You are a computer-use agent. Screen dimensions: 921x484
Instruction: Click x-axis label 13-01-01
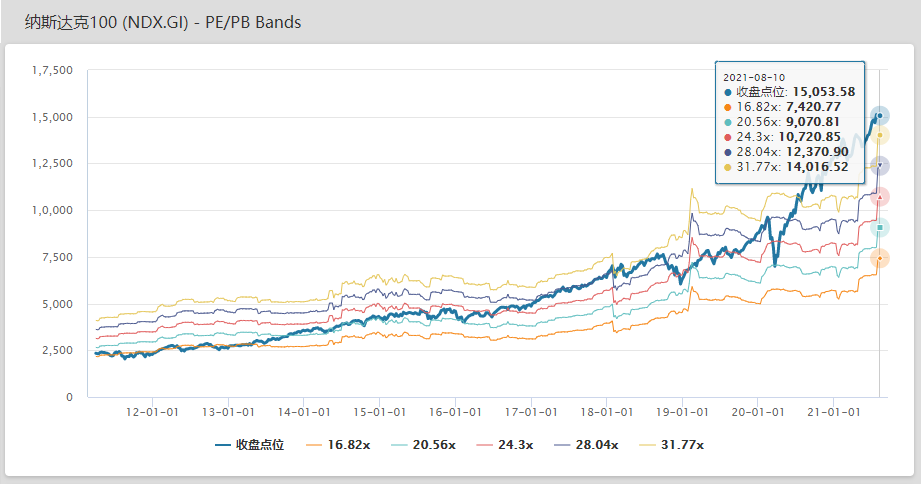tap(228, 412)
